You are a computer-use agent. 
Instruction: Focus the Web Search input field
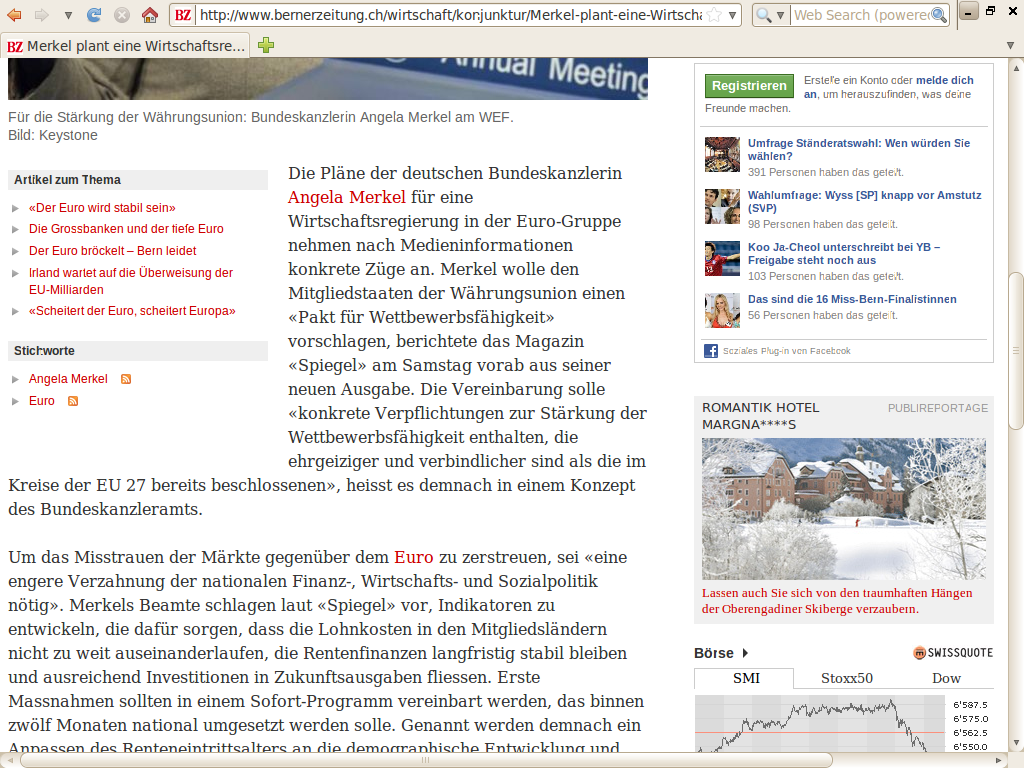861,14
